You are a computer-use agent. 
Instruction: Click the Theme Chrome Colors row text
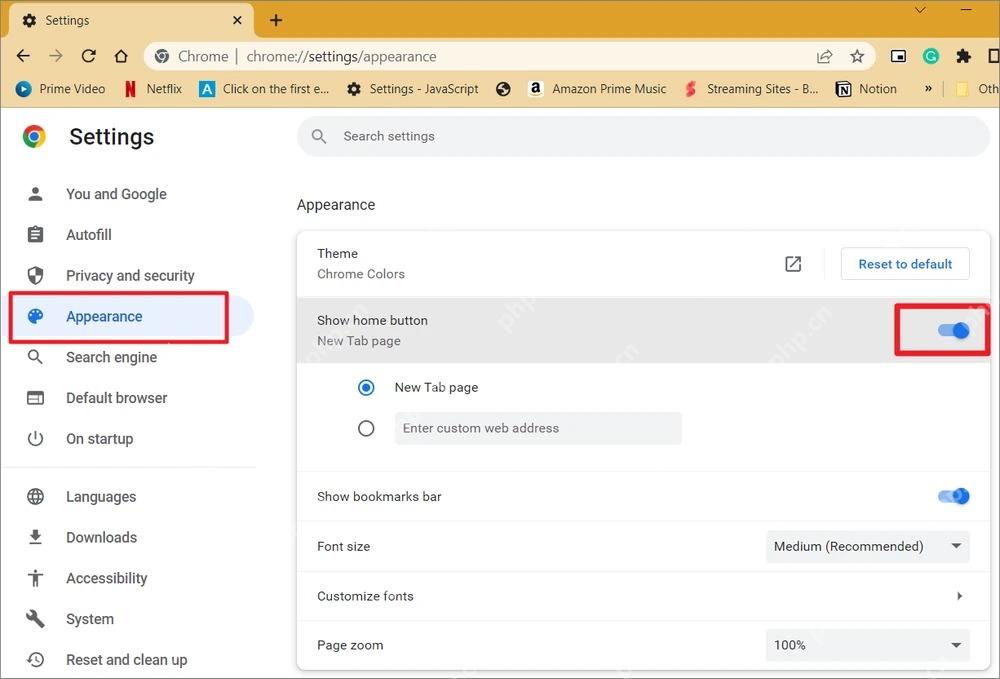361,264
